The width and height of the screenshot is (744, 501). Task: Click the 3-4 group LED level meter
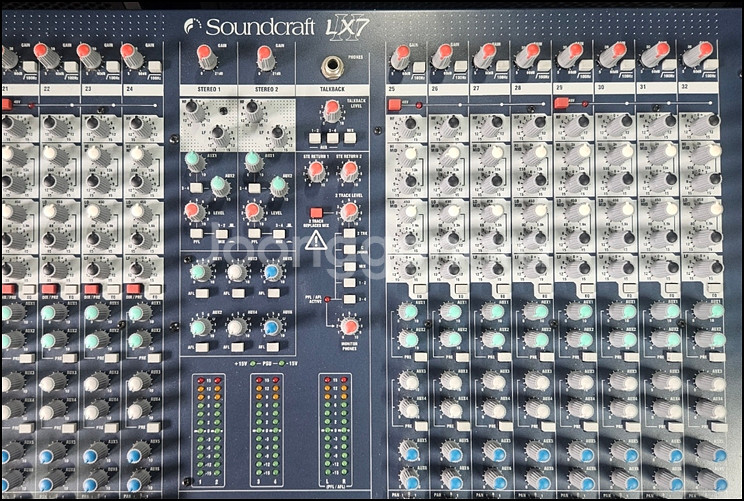(x=267, y=430)
